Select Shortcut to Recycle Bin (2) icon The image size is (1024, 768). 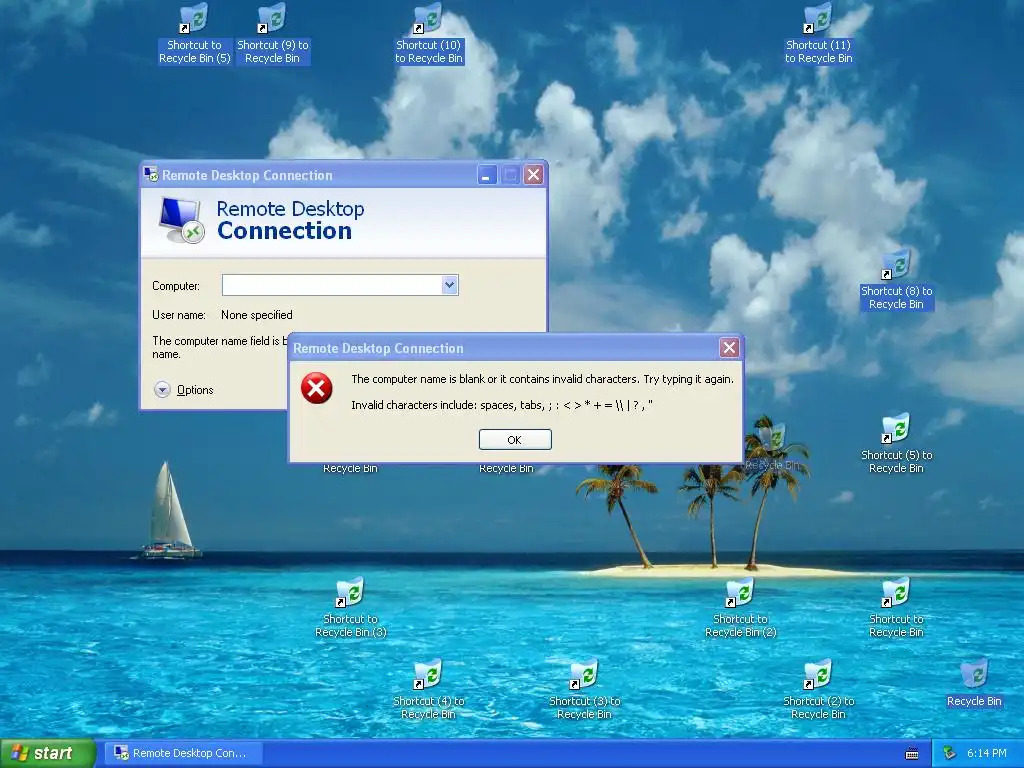tap(741, 608)
